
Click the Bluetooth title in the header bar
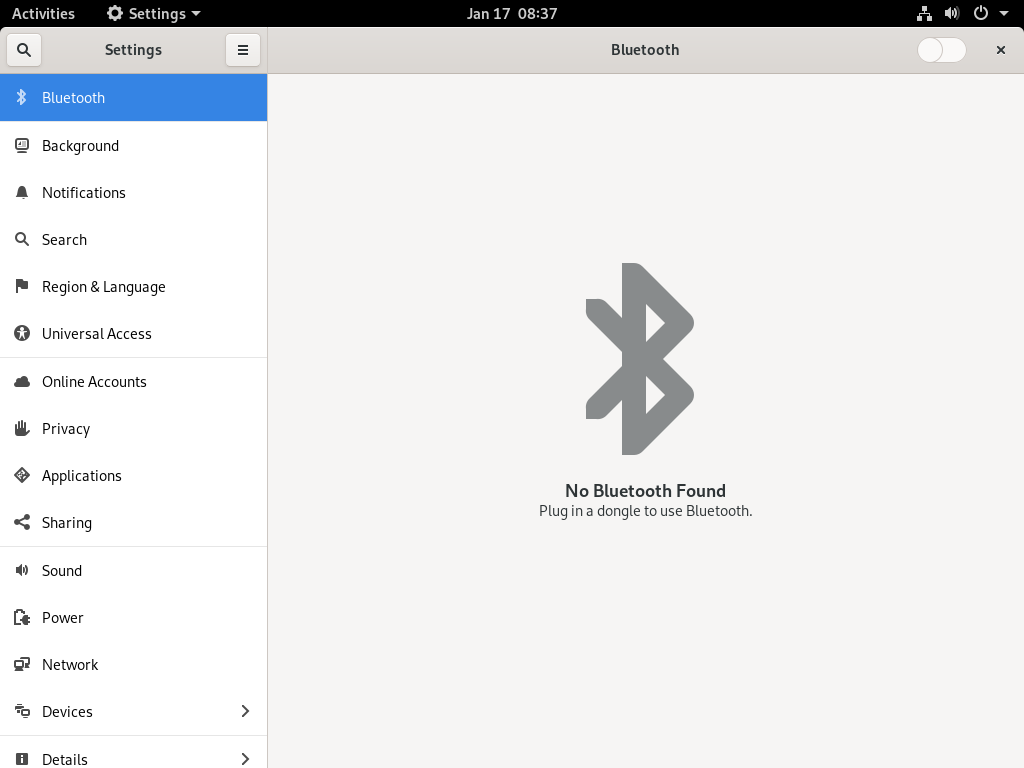tap(645, 50)
